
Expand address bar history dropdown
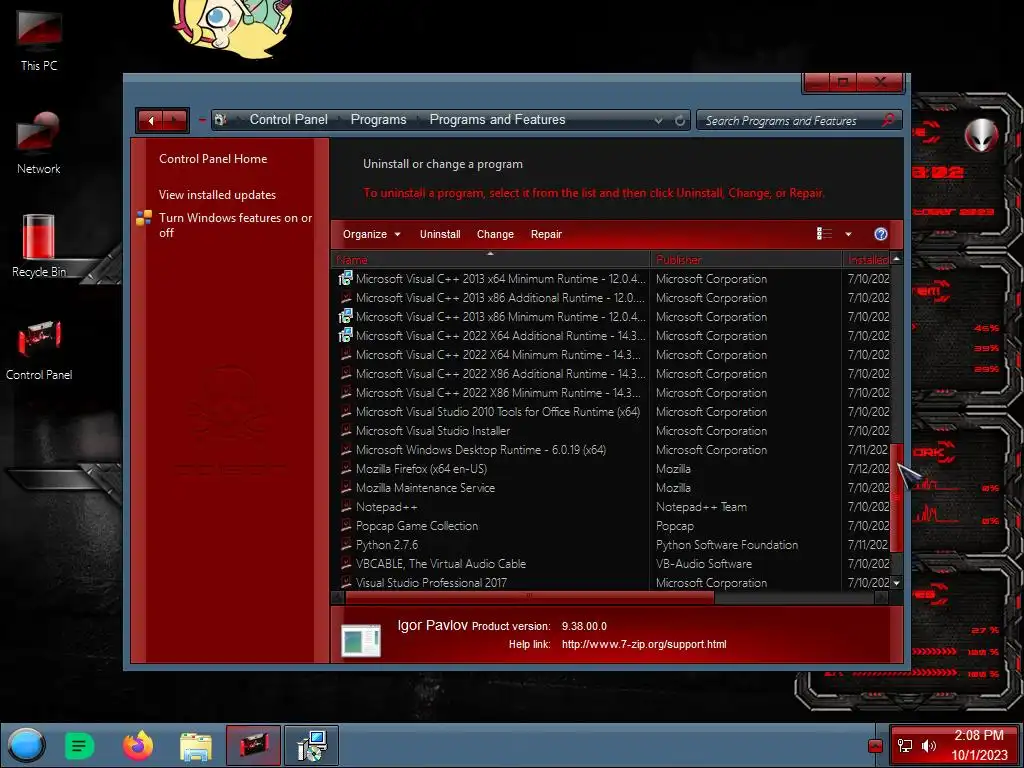[658, 120]
